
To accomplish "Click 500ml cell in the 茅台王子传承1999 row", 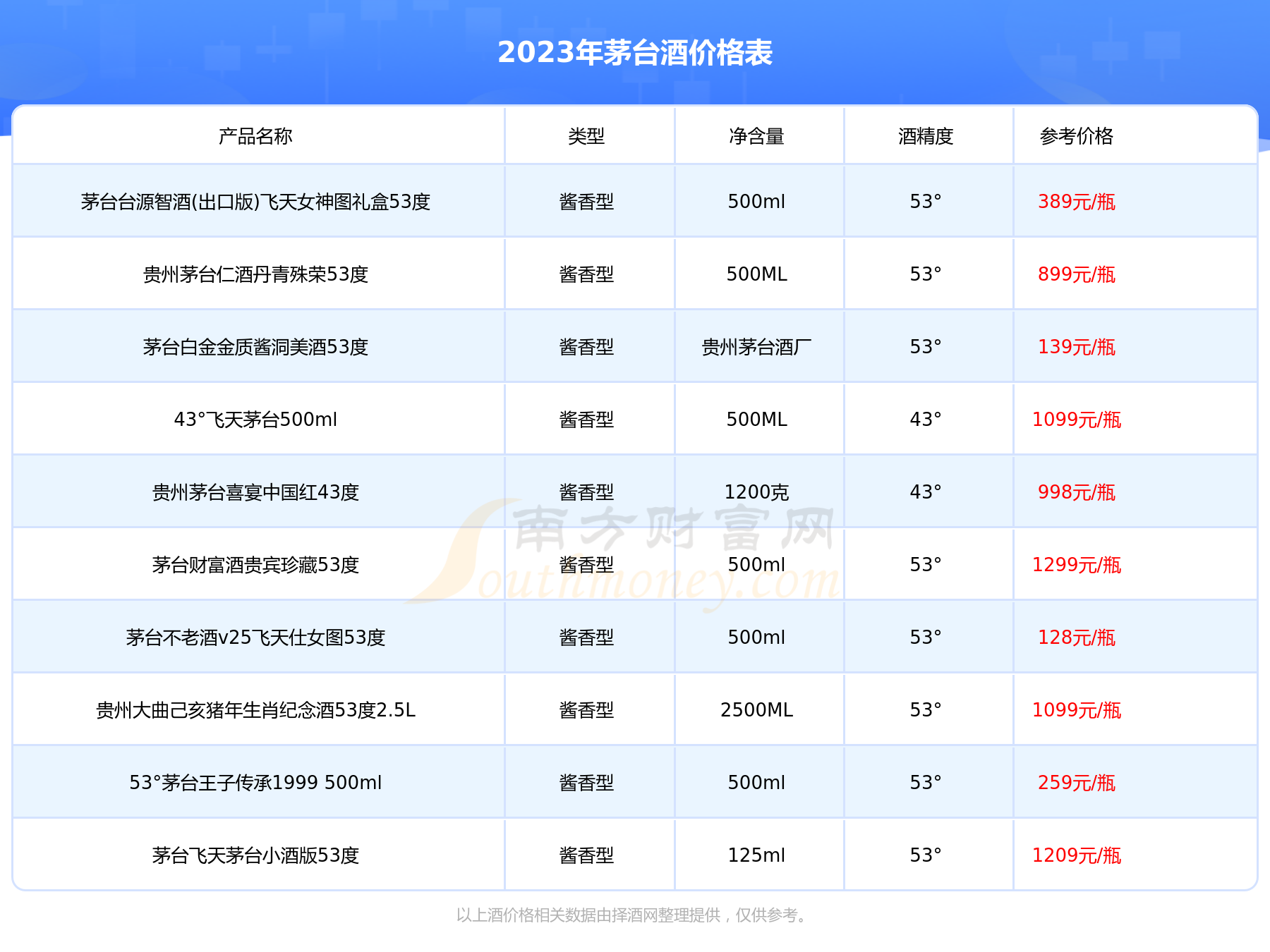I will click(756, 783).
